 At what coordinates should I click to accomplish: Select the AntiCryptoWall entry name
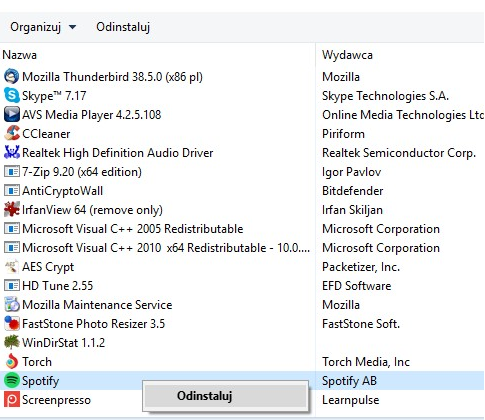click(62, 191)
